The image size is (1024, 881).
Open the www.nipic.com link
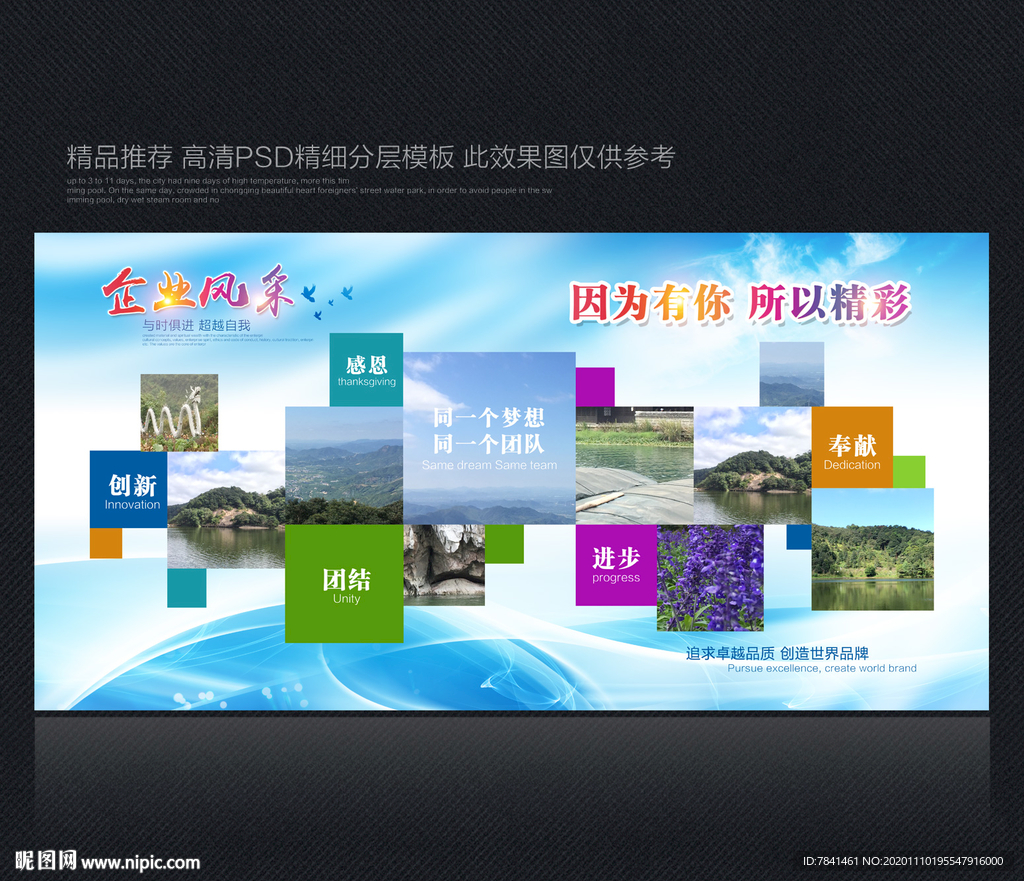[140, 863]
